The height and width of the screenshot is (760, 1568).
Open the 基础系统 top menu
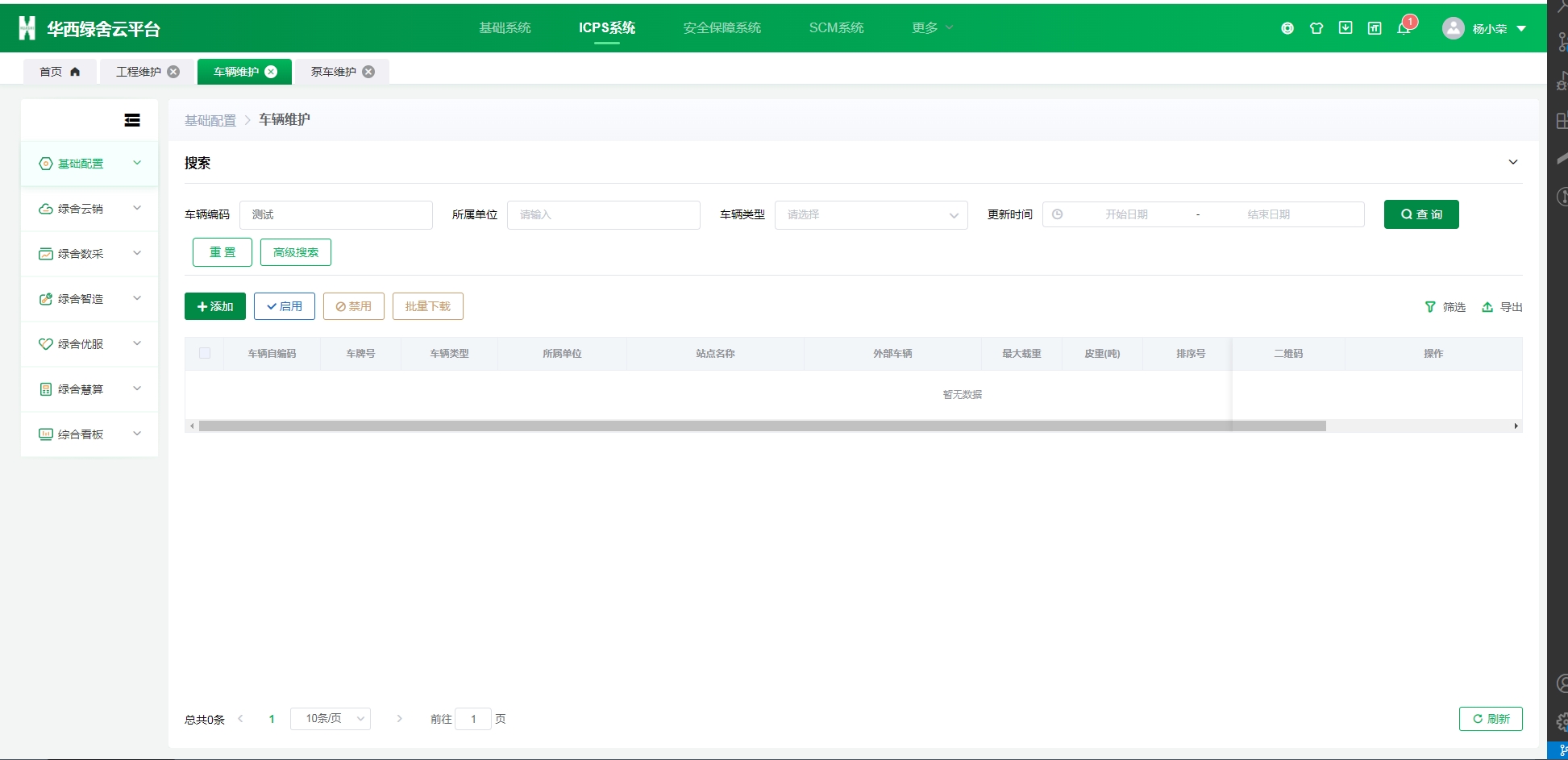(505, 27)
